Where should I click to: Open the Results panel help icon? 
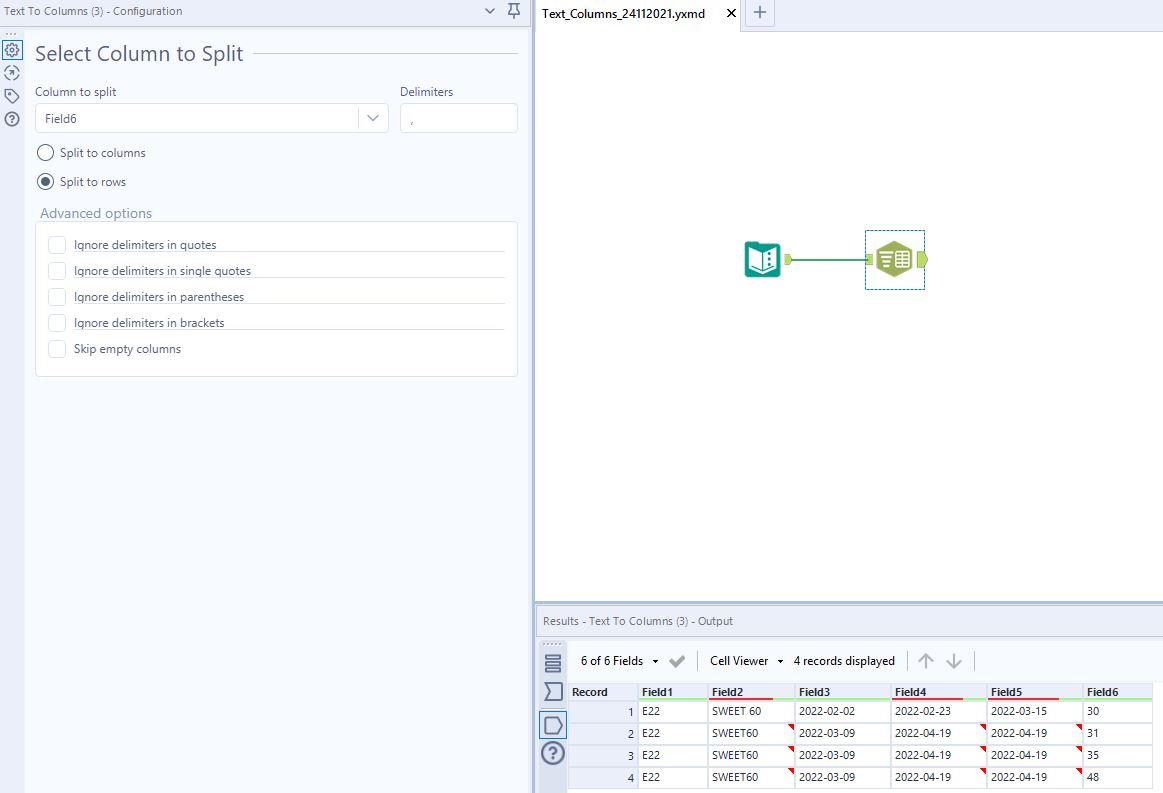pyautogui.click(x=553, y=753)
